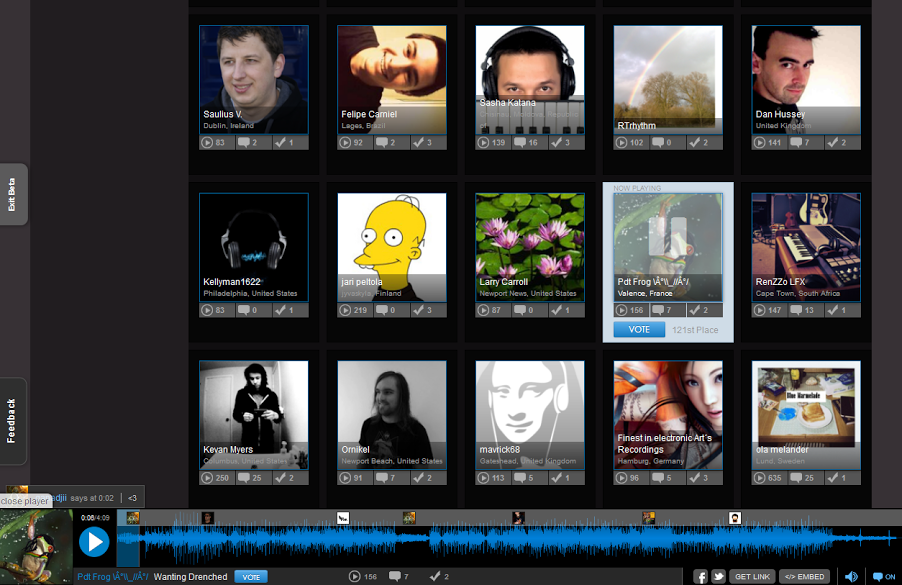Click the play button in the bottom player

(x=94, y=542)
